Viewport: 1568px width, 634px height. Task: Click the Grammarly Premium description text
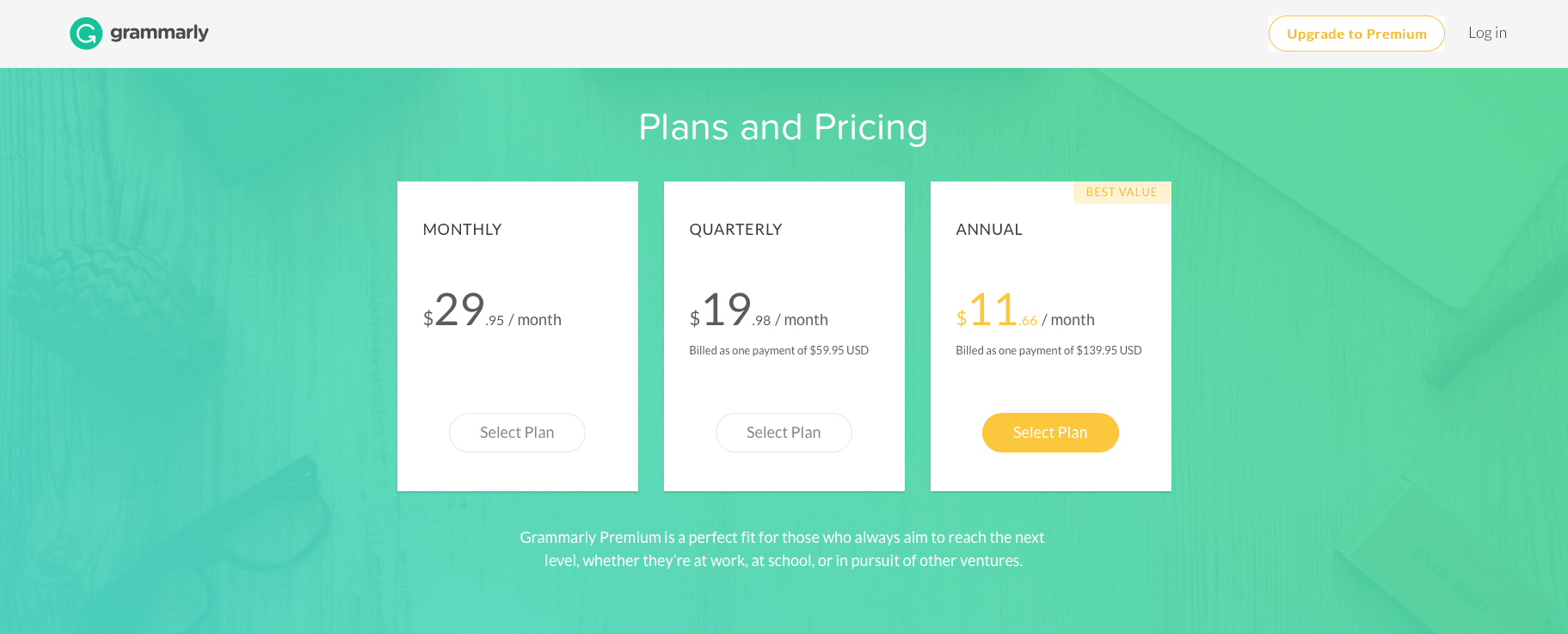[x=782, y=548]
